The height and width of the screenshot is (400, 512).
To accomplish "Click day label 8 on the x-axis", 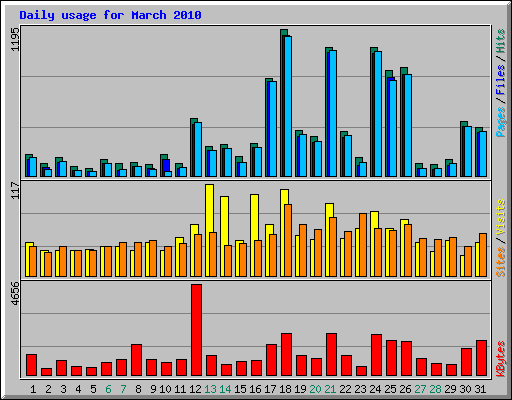I will 138,389.
